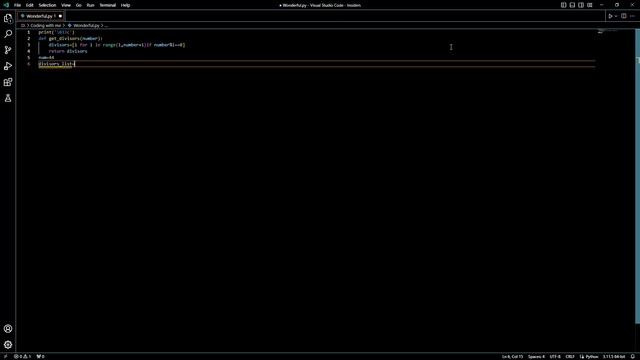Click 'Coding with me' breadcrumb folder
This screenshot has width=640, height=360.
[x=46, y=25]
